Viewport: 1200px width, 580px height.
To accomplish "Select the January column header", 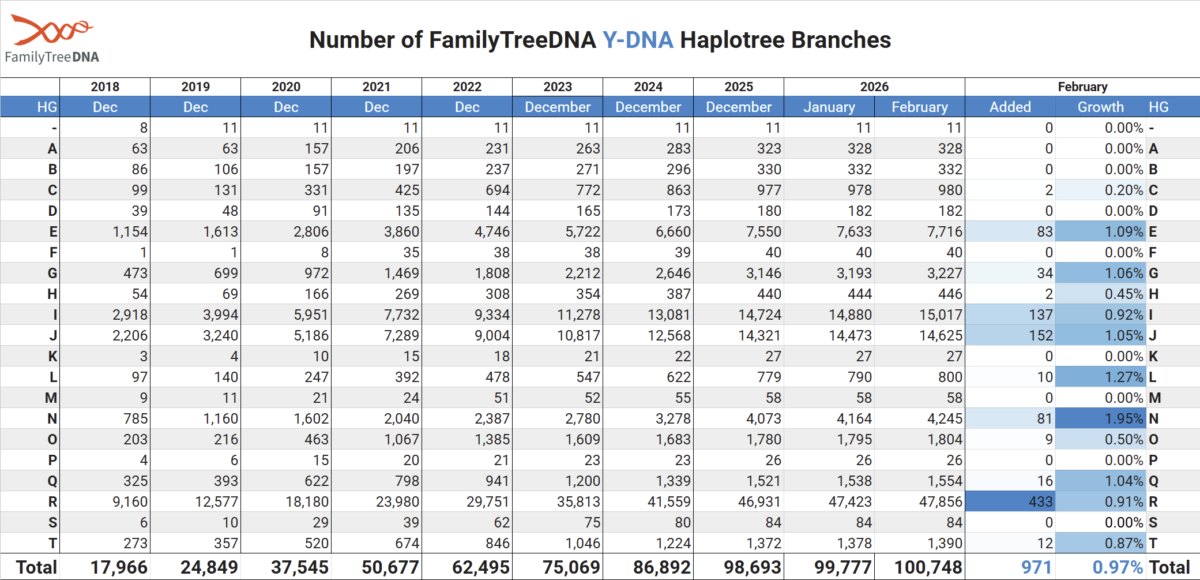I will tap(829, 107).
